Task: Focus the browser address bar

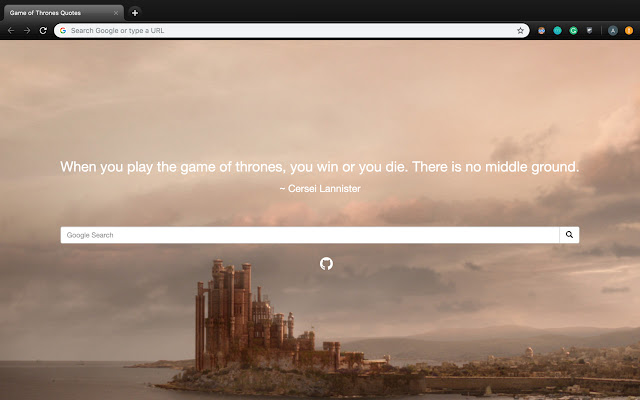Action: 291,31
